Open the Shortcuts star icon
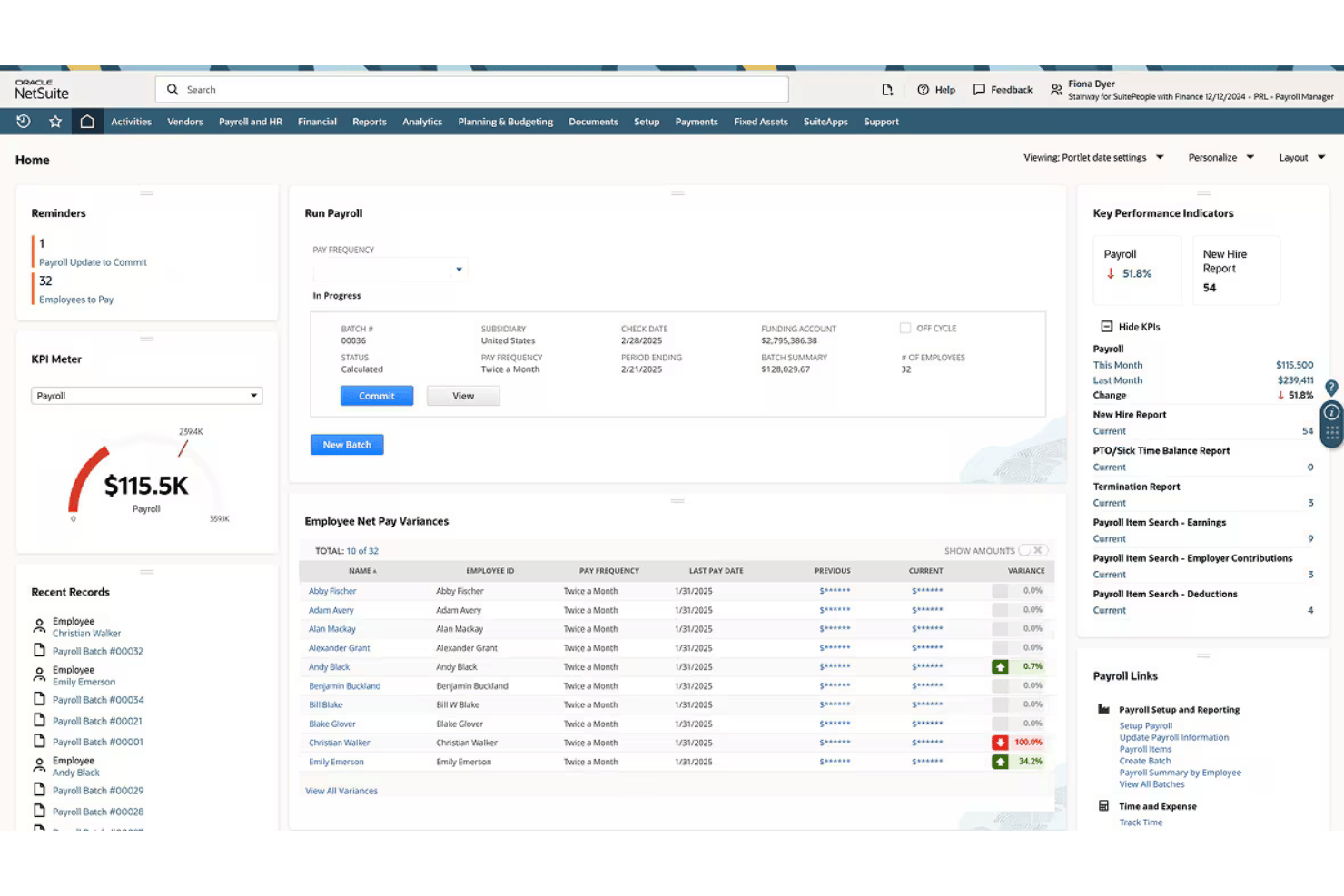The image size is (1344, 896). pyautogui.click(x=55, y=122)
